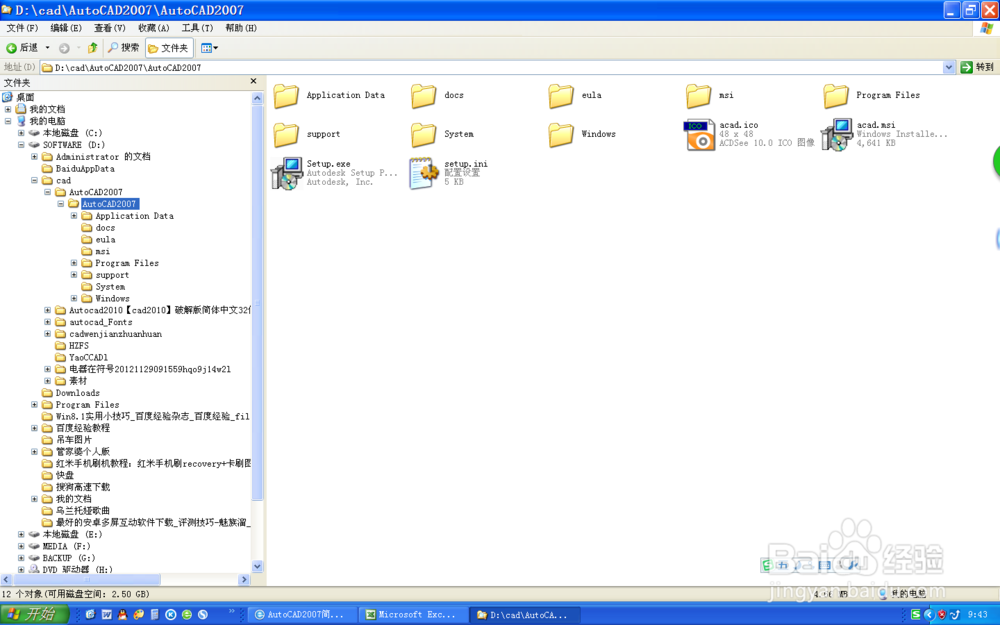
Task: Select the setup.ini file icon
Action: [x=424, y=173]
